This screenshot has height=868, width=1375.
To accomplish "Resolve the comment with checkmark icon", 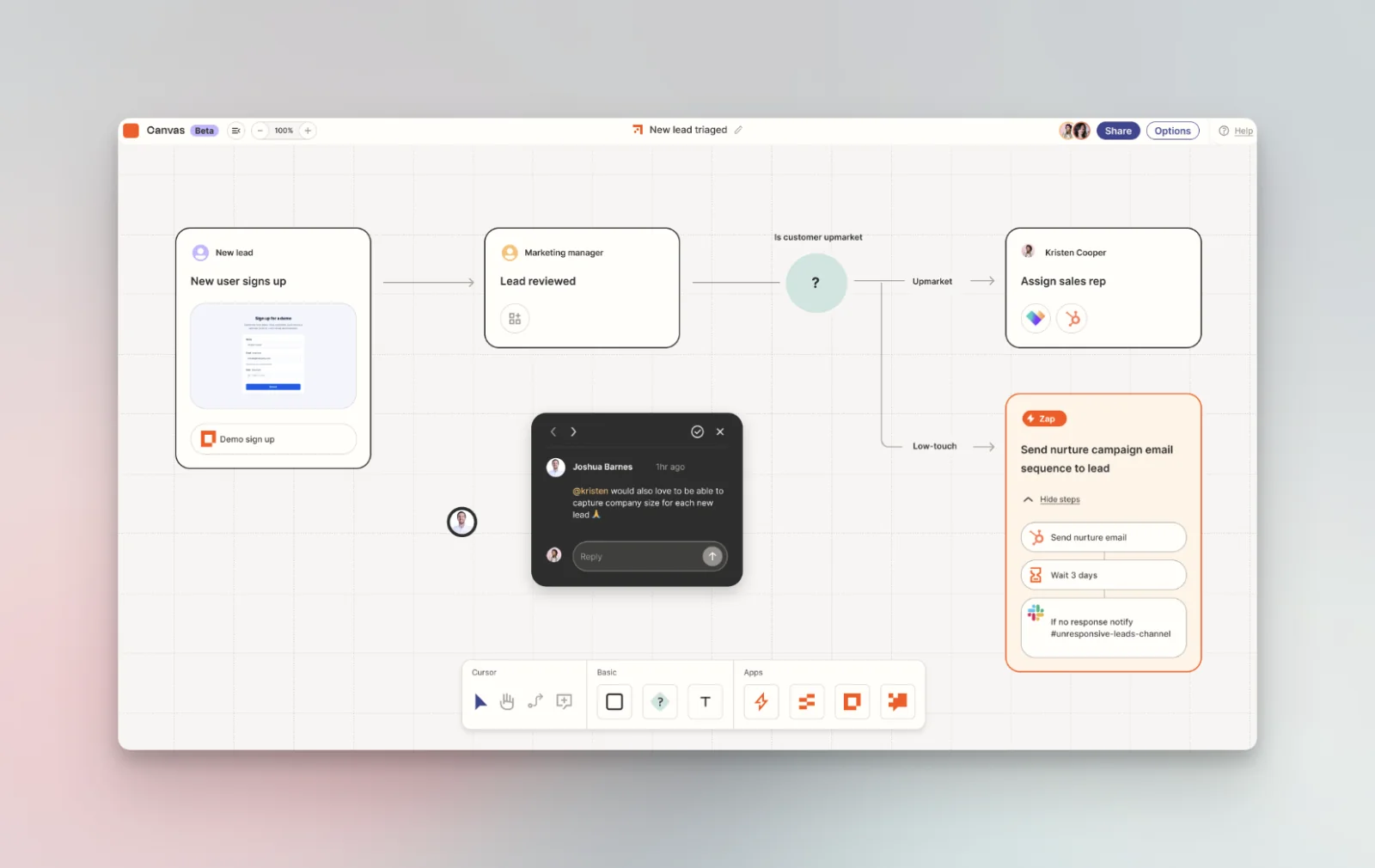I will (697, 431).
